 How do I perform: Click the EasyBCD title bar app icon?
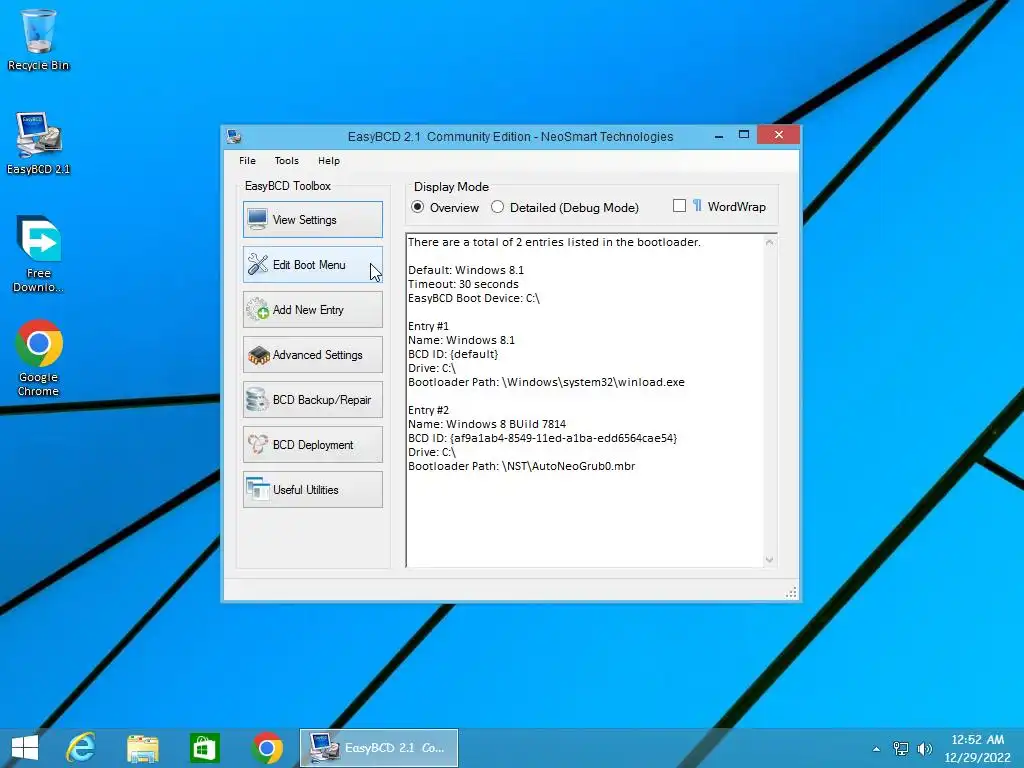click(x=234, y=136)
